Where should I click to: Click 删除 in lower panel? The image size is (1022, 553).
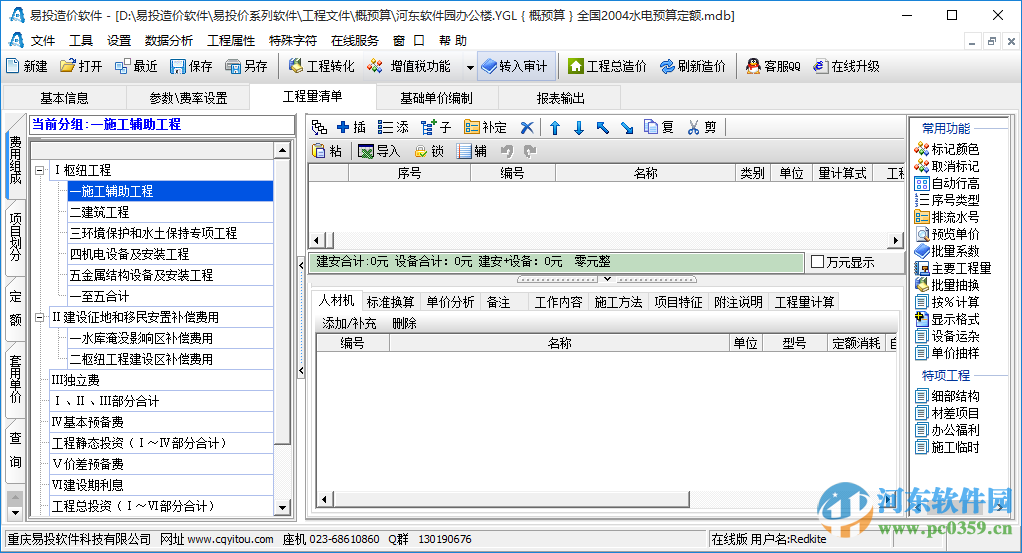pyautogui.click(x=404, y=323)
